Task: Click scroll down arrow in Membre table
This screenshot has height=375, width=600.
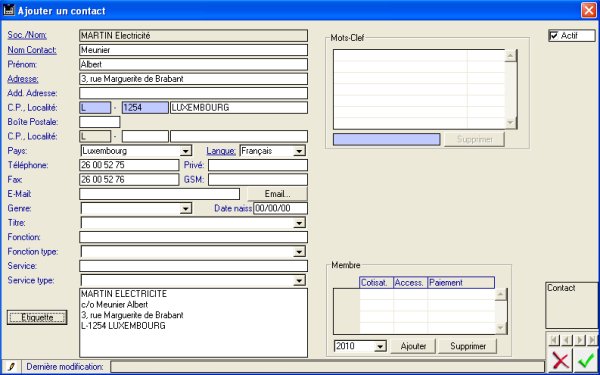Action: click(x=501, y=328)
